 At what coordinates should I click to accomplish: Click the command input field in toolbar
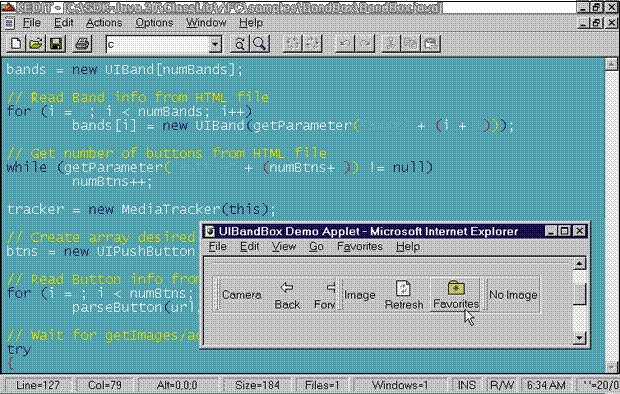click(x=158, y=44)
